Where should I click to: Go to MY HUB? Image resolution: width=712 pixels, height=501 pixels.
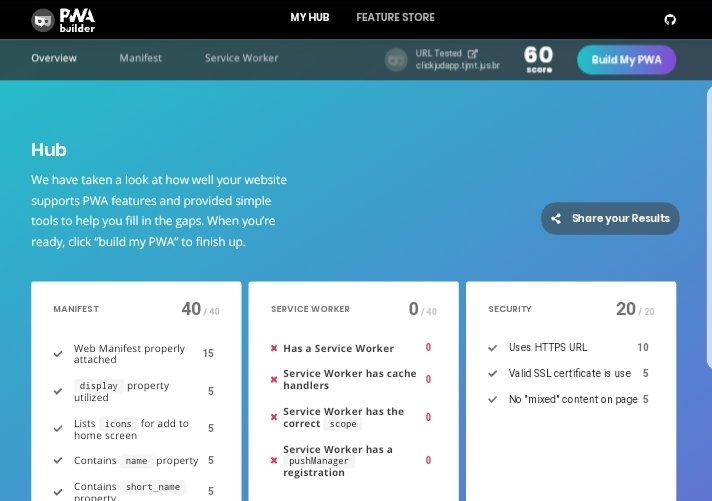click(x=310, y=18)
